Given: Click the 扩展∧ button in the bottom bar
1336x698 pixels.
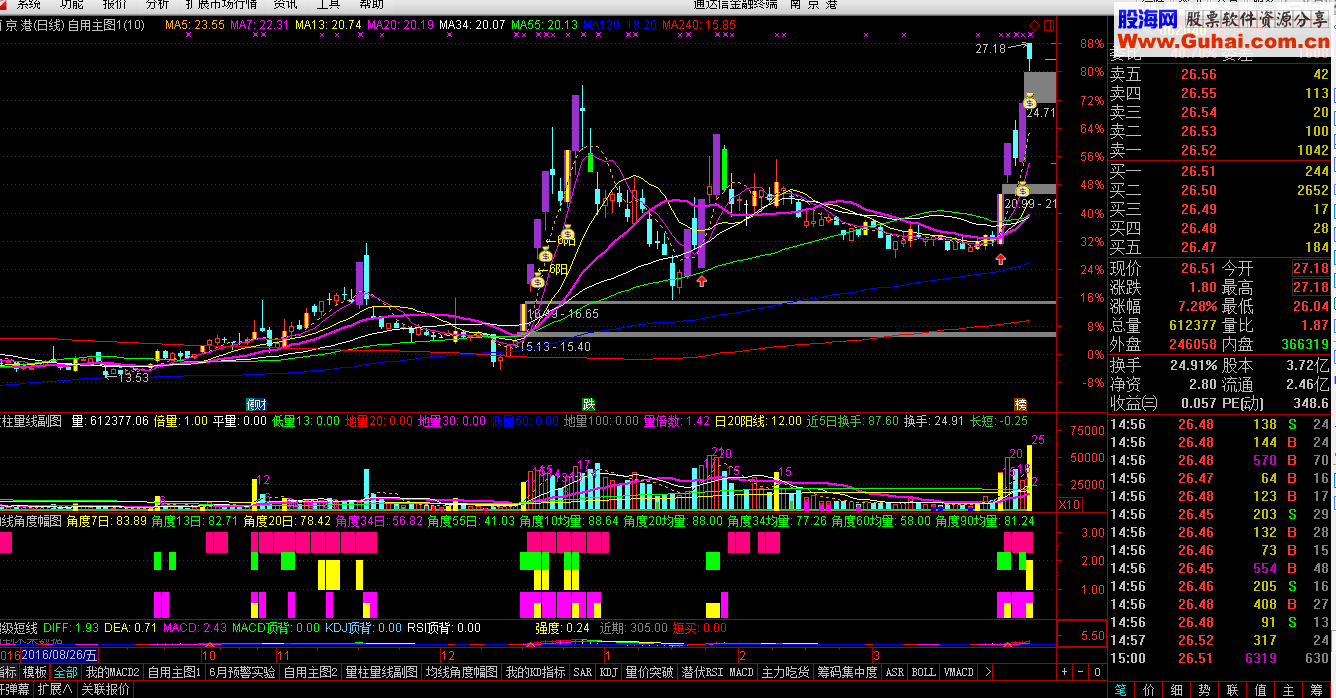Looking at the screenshot, I should click(56, 689).
